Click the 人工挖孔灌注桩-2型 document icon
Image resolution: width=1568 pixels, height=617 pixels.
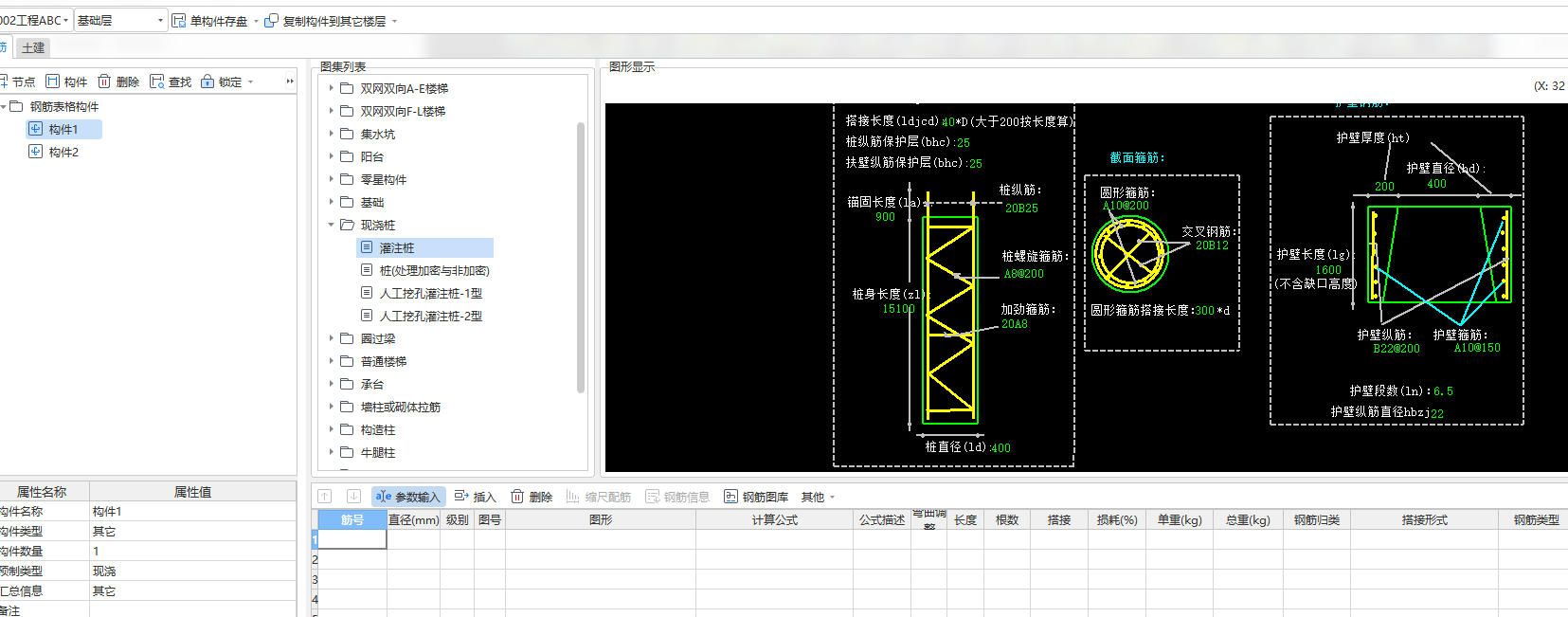click(367, 316)
